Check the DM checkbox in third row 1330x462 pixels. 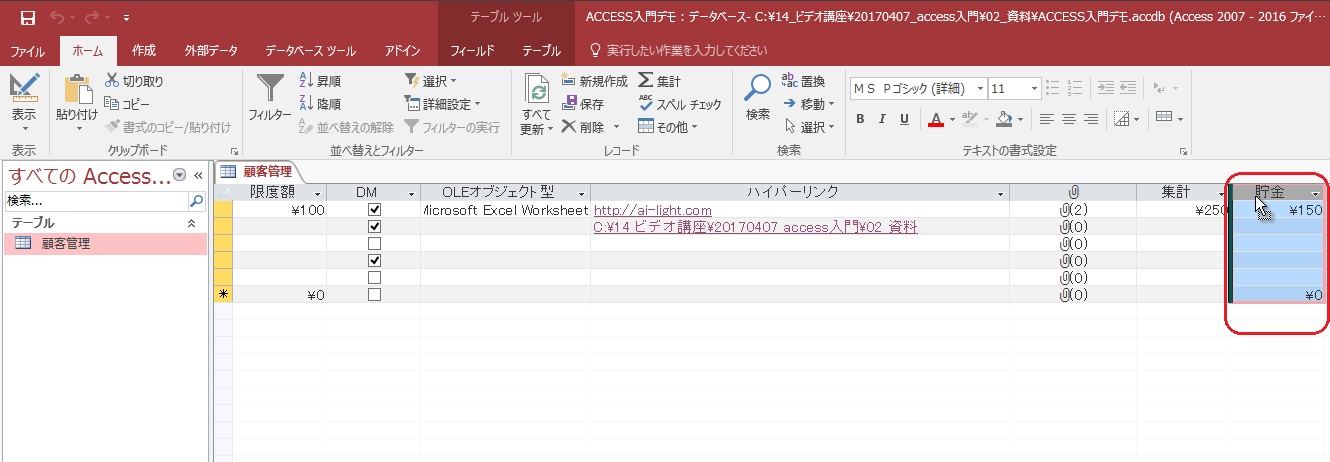tap(374, 243)
